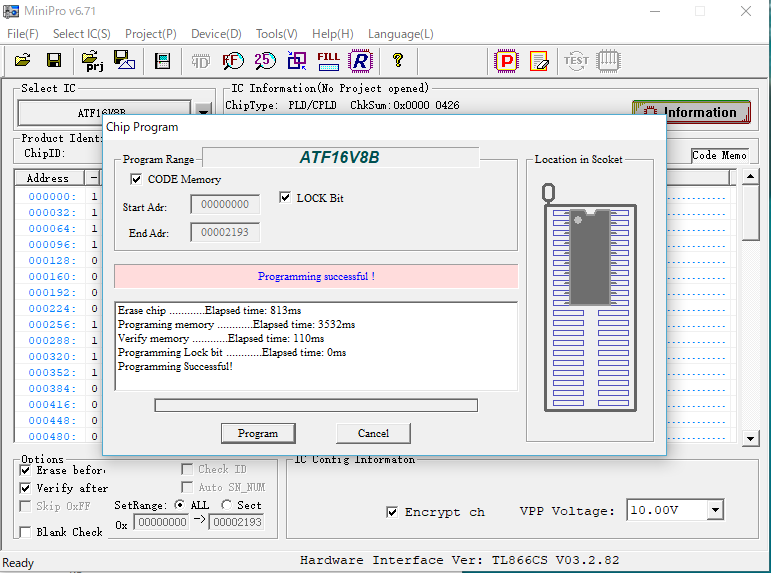
Task: Open the File(F) menu
Action: (x=23, y=34)
